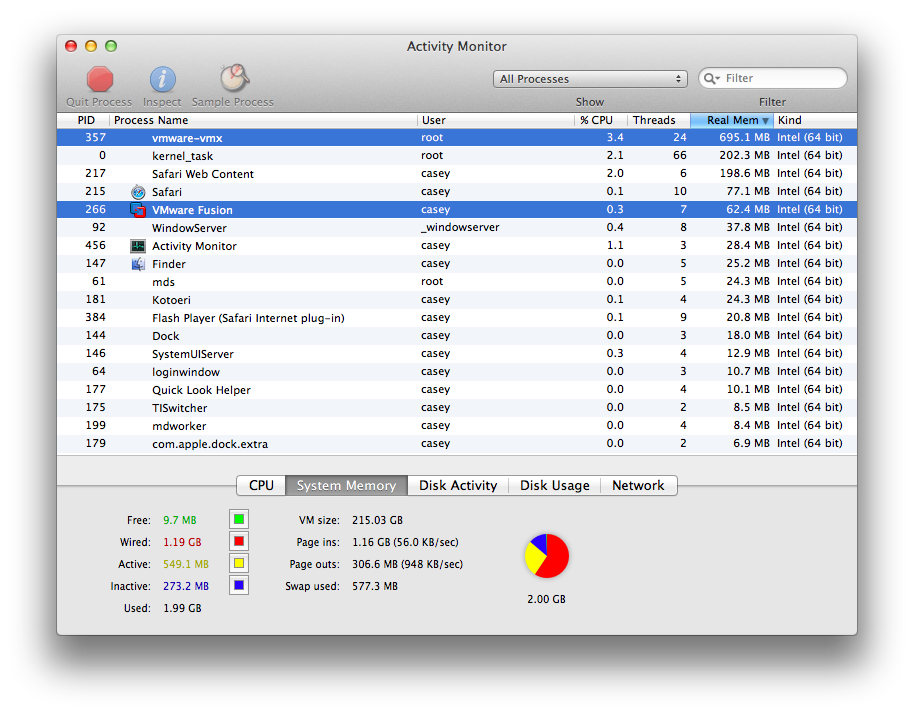The height and width of the screenshot is (714, 914).
Task: Click the Finder face icon in list
Action: (x=138, y=264)
